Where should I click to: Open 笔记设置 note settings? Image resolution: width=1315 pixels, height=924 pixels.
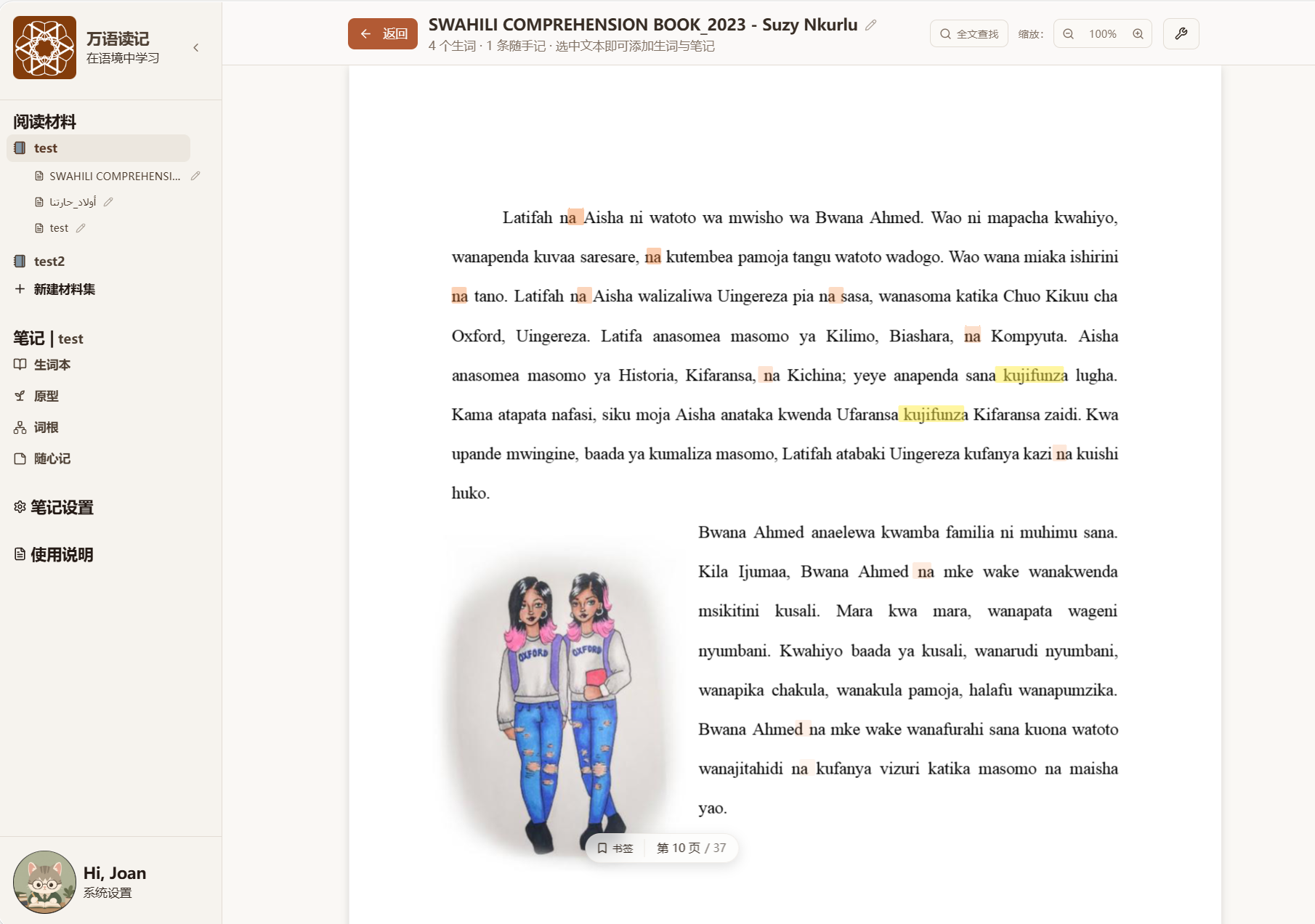pyautogui.click(x=54, y=507)
